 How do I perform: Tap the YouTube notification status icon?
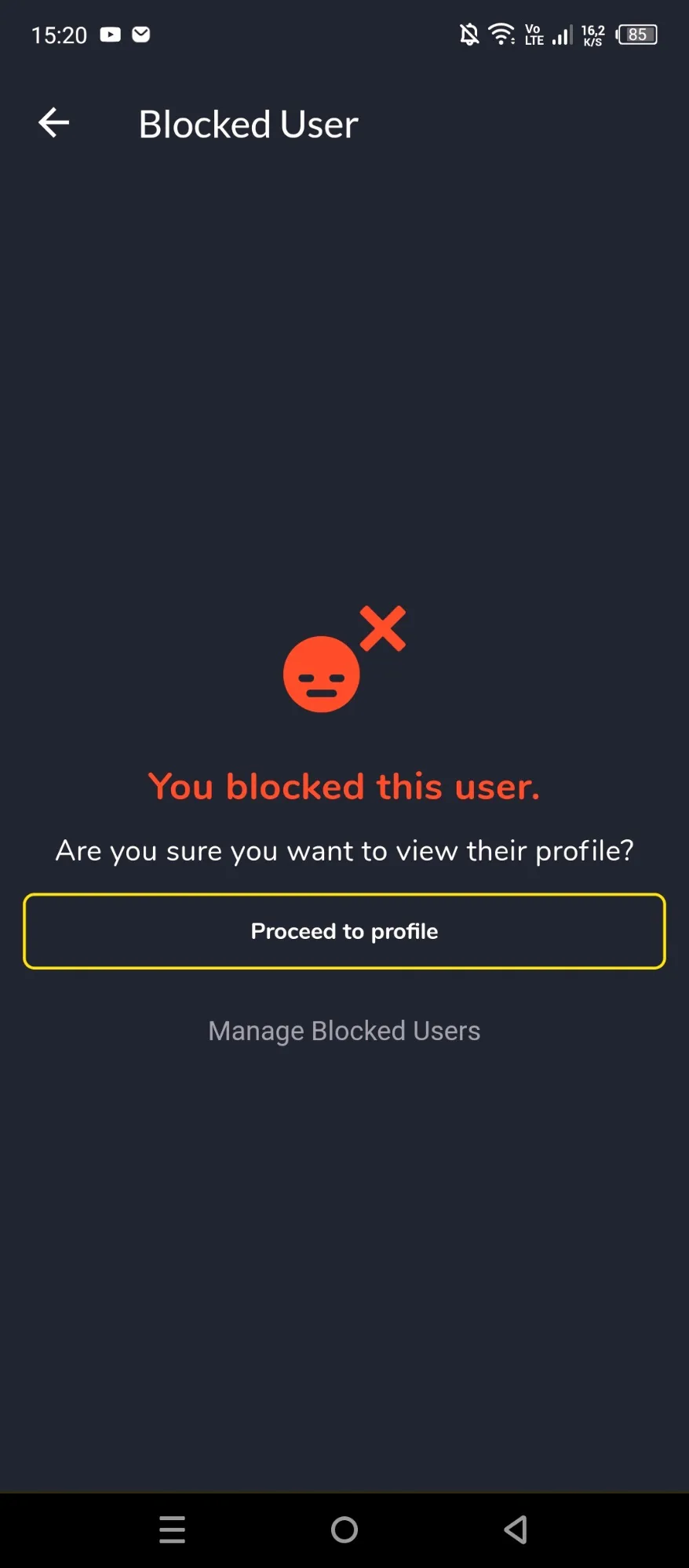pos(111,35)
